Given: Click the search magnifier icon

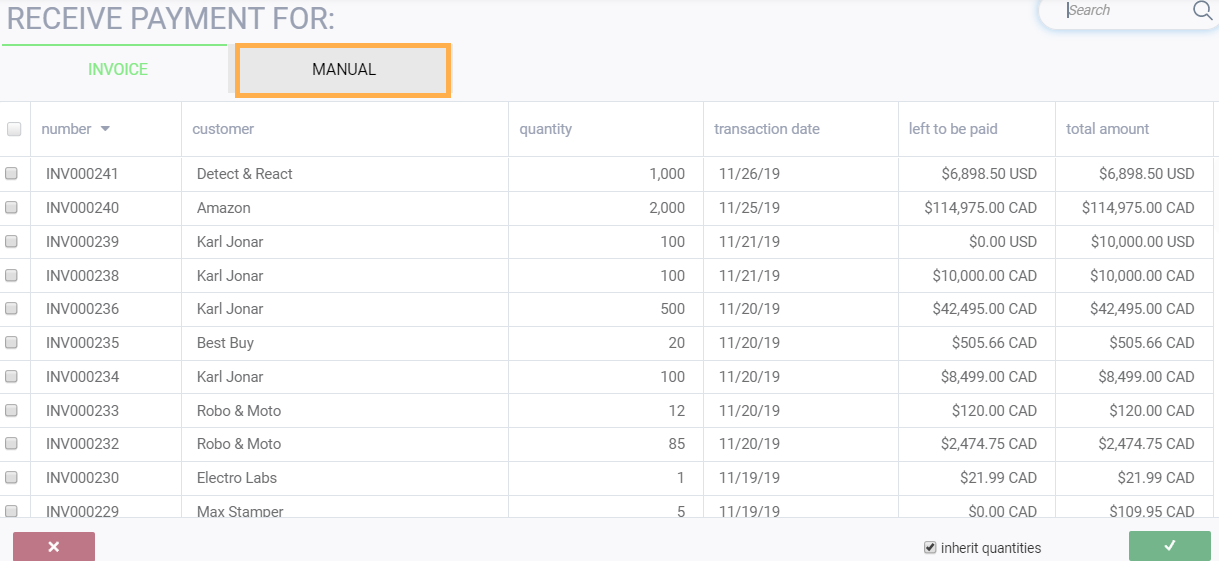Looking at the screenshot, I should (x=1202, y=11).
